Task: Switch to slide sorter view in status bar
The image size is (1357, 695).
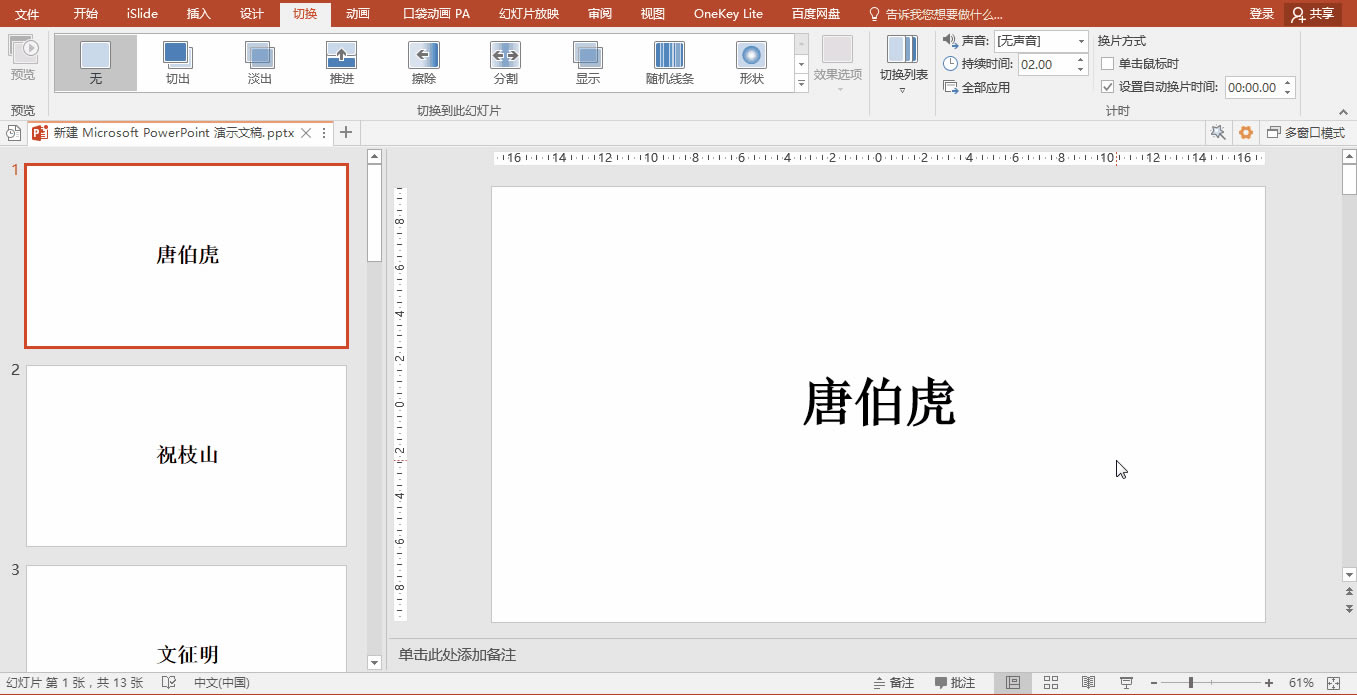Action: [x=1051, y=683]
